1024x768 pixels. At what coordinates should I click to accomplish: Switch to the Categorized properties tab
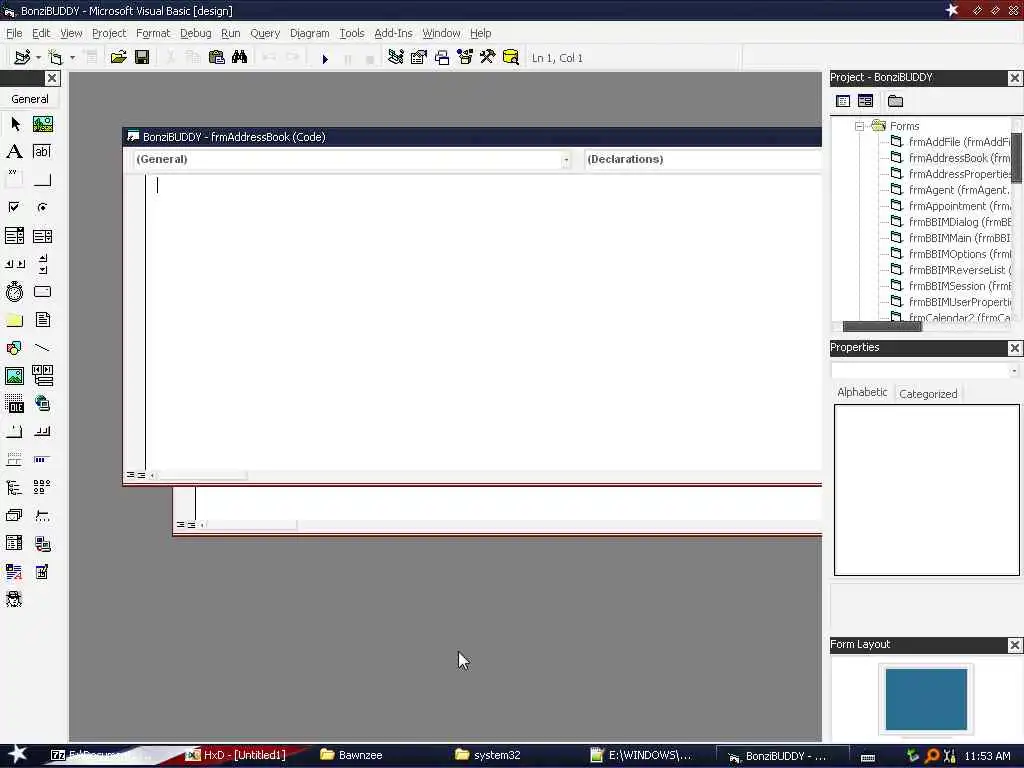click(x=928, y=394)
